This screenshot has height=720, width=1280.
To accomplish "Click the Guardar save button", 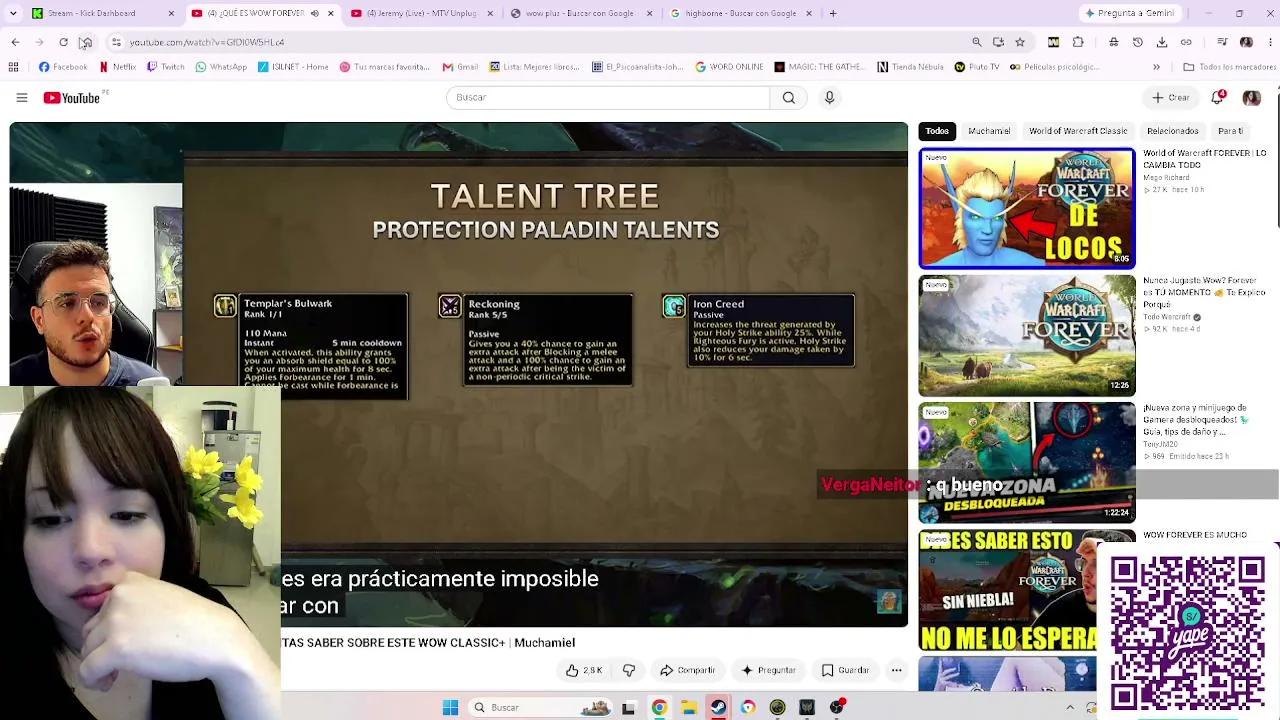I will [845, 670].
